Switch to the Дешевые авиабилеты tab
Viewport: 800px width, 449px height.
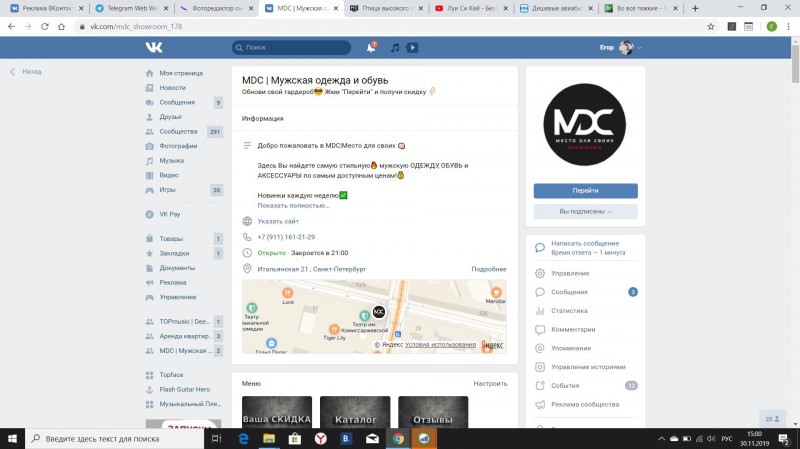coord(555,8)
